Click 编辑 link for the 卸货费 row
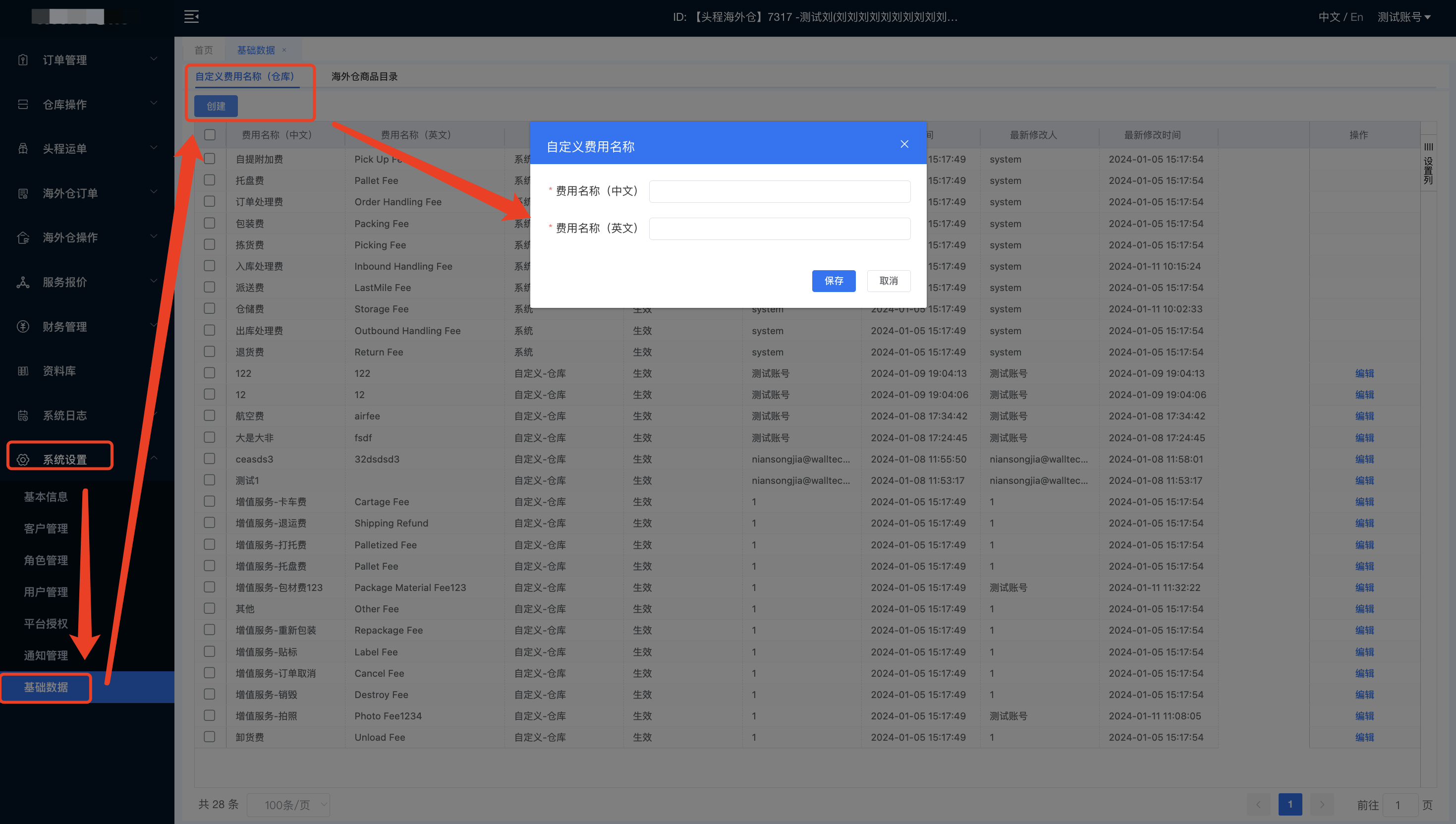 coord(1364,737)
